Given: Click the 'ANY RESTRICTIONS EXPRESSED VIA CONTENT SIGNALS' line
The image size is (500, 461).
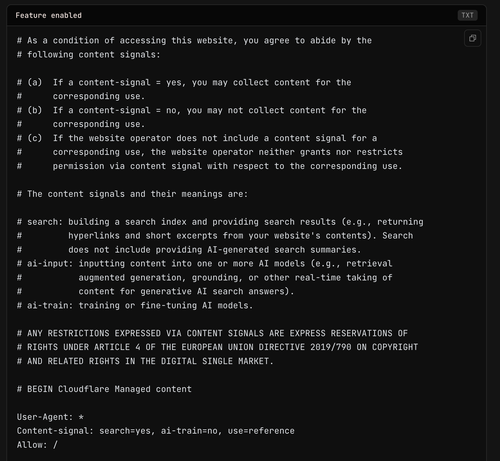Looking at the screenshot, I should click(x=212, y=333).
